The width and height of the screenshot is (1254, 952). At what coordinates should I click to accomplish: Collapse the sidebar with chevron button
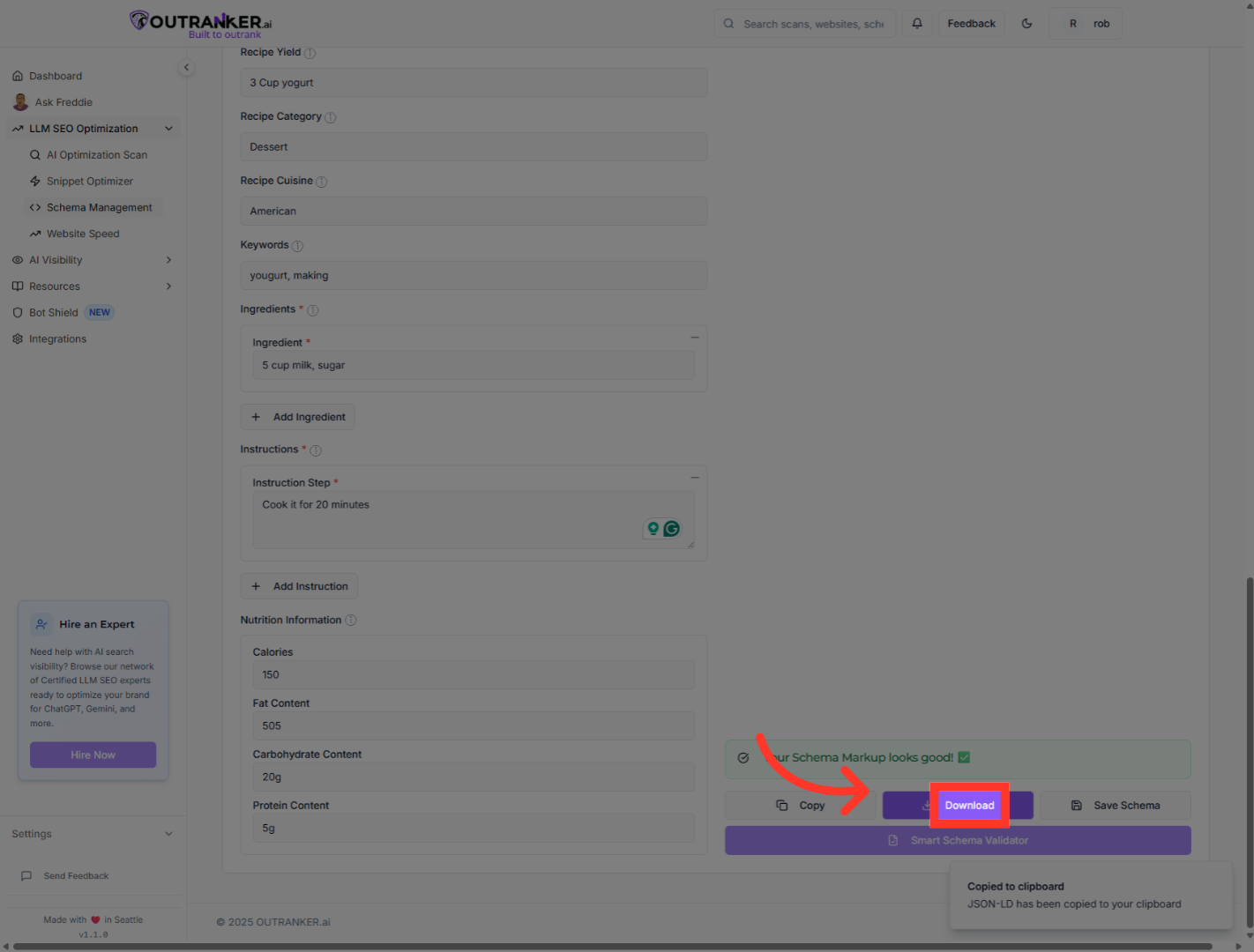186,68
